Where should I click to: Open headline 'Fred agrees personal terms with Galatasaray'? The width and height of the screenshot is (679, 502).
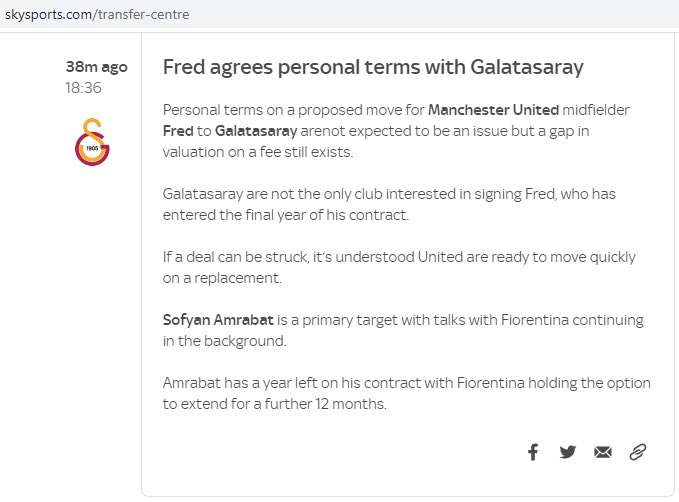coord(373,67)
